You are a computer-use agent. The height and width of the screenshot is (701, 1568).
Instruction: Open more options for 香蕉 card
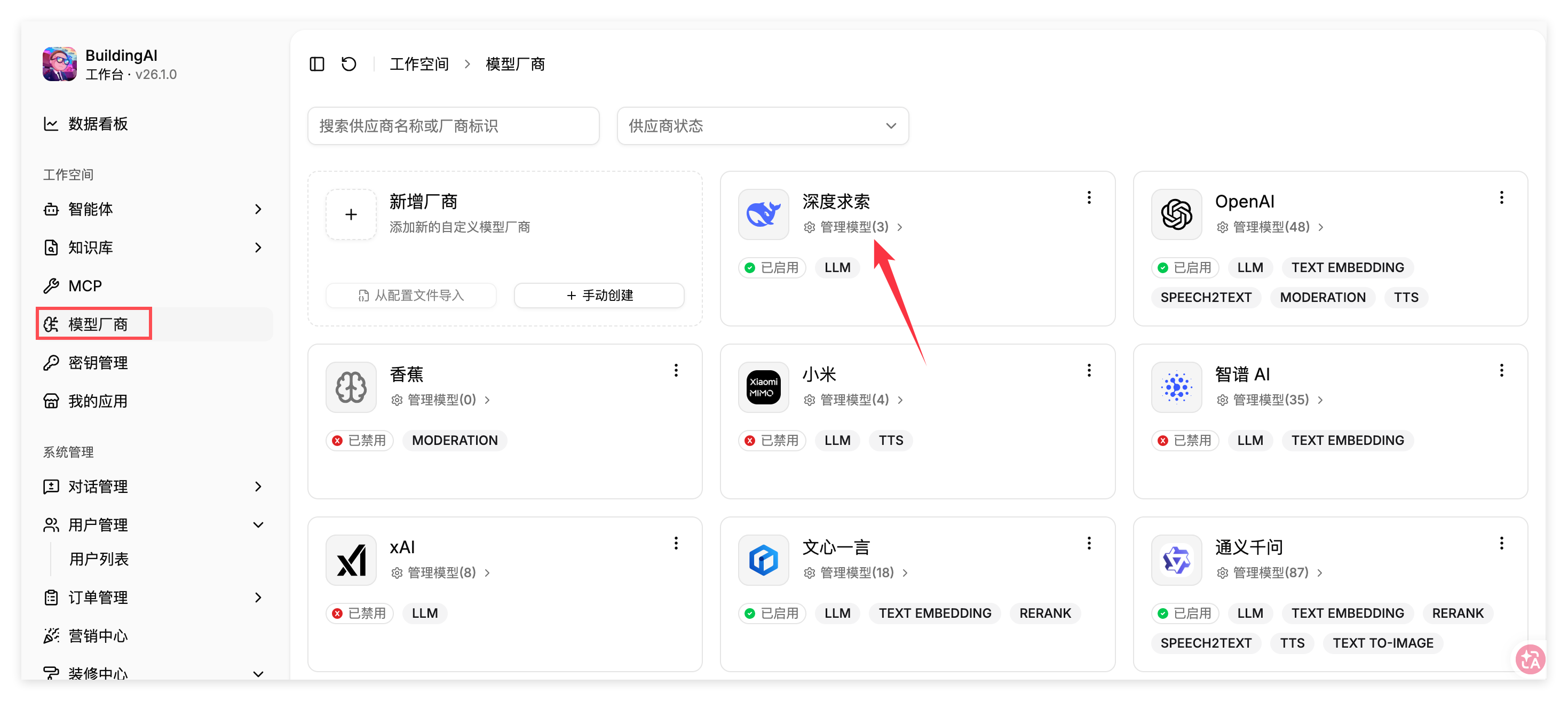pyautogui.click(x=676, y=371)
